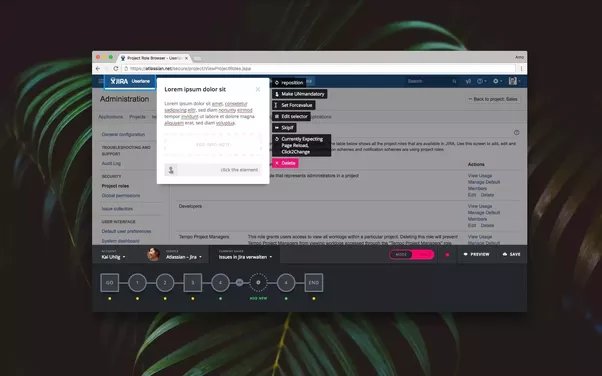Click Manage Default Members in Developers row
The width and height of the screenshot is (602, 376).
coord(483,215)
